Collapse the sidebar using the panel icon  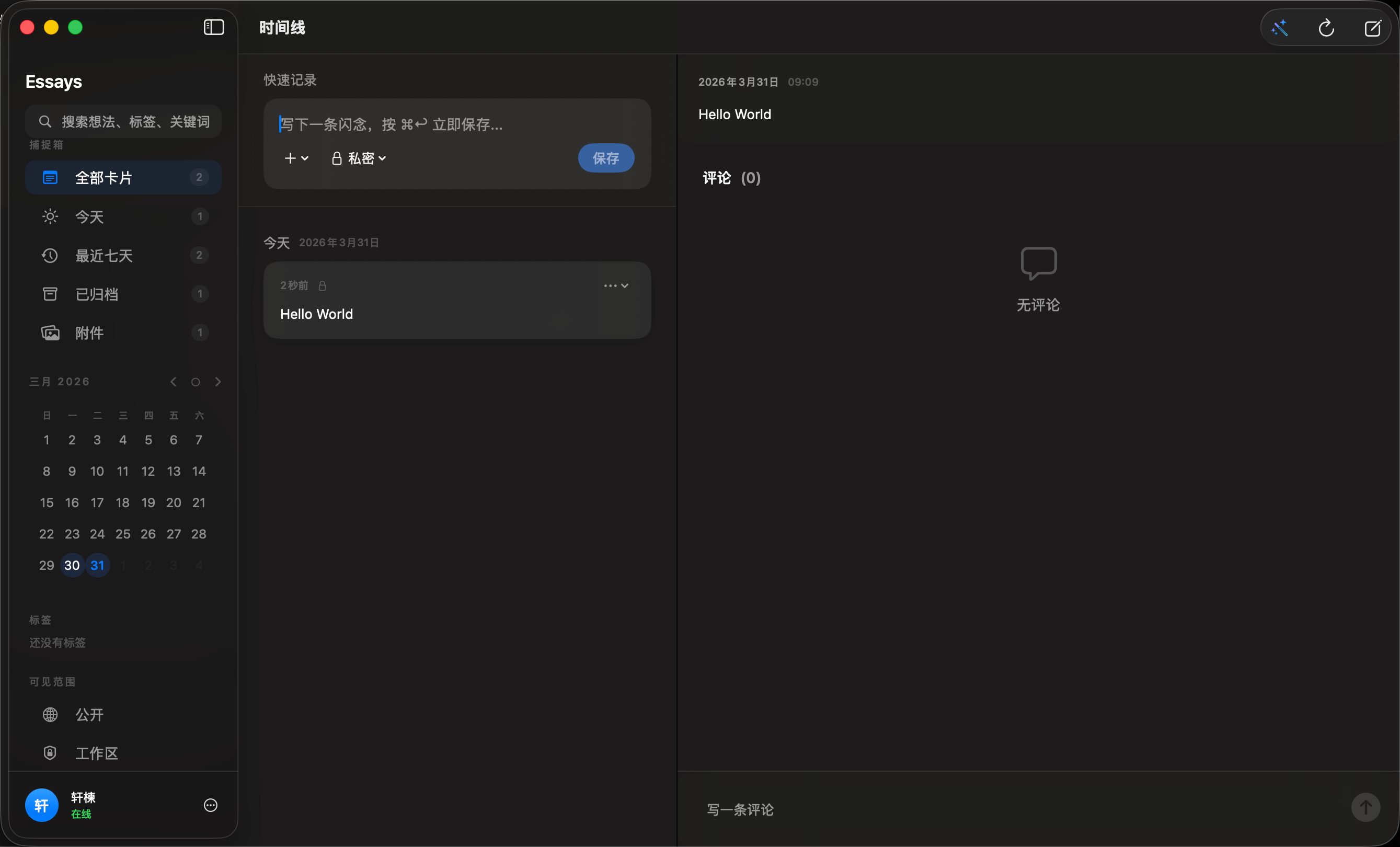coord(213,27)
